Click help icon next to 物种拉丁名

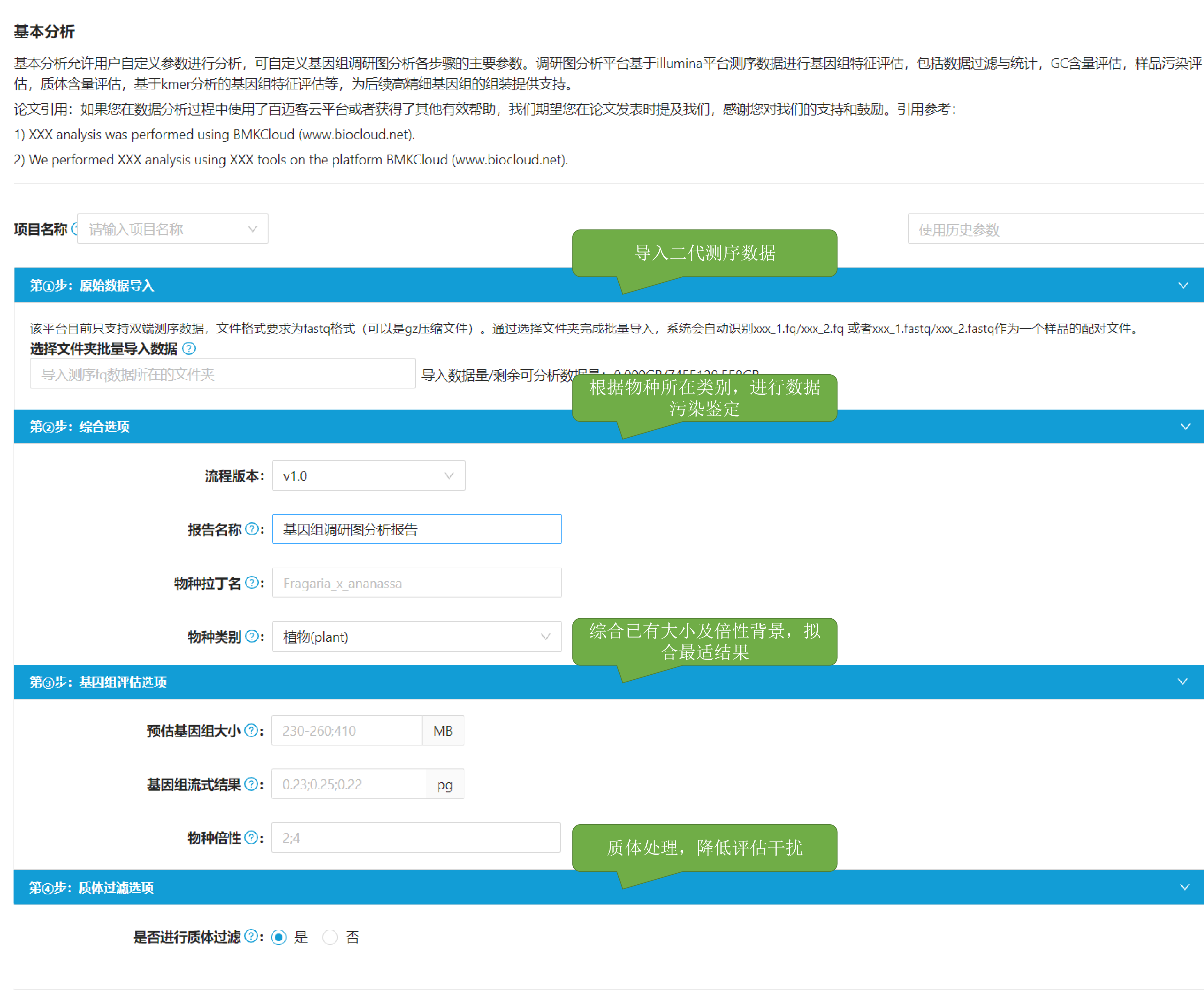click(252, 583)
